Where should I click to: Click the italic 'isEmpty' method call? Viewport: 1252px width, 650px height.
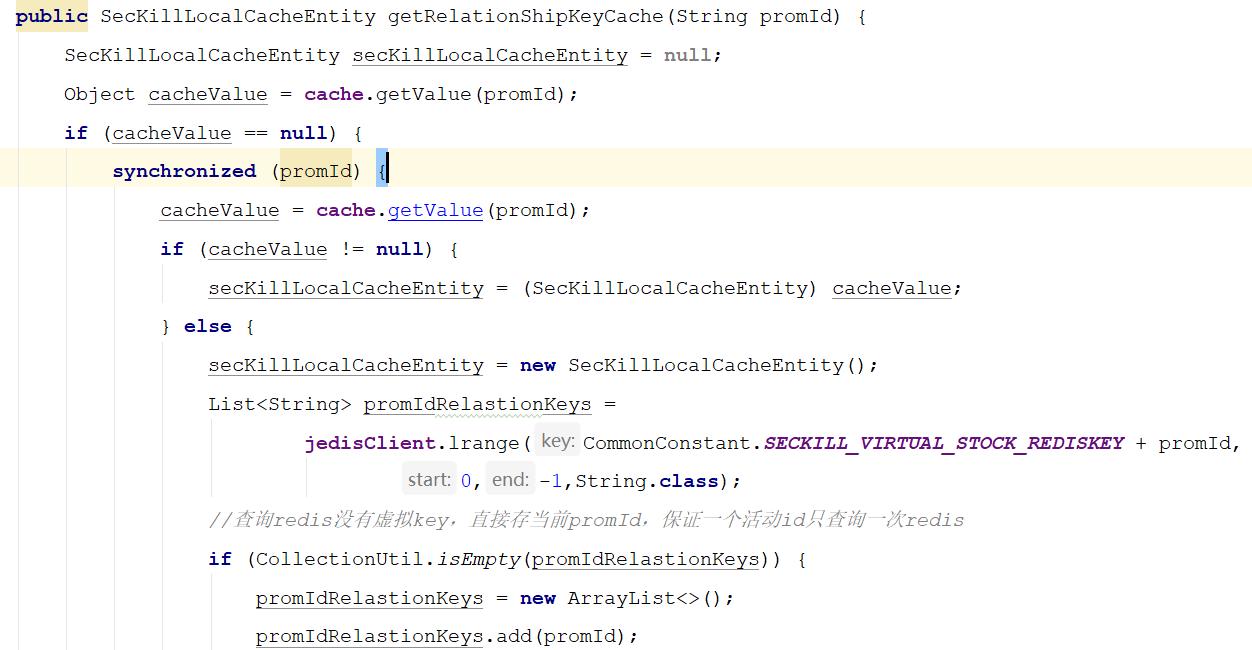pos(479,559)
